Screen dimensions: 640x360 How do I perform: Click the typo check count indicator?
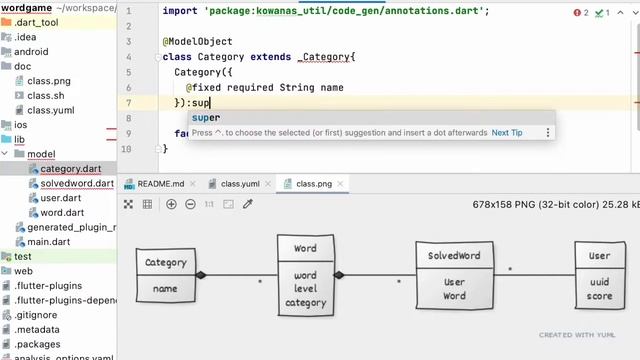pyautogui.click(x=602, y=13)
